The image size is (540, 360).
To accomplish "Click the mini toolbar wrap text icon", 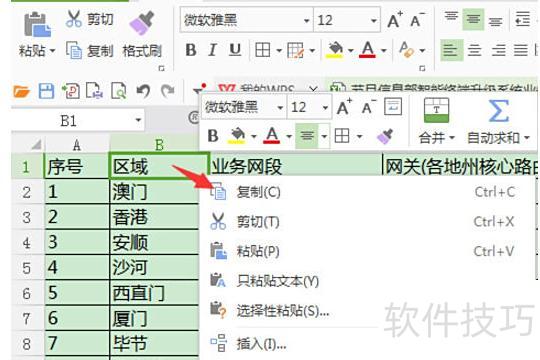I will tap(393, 107).
